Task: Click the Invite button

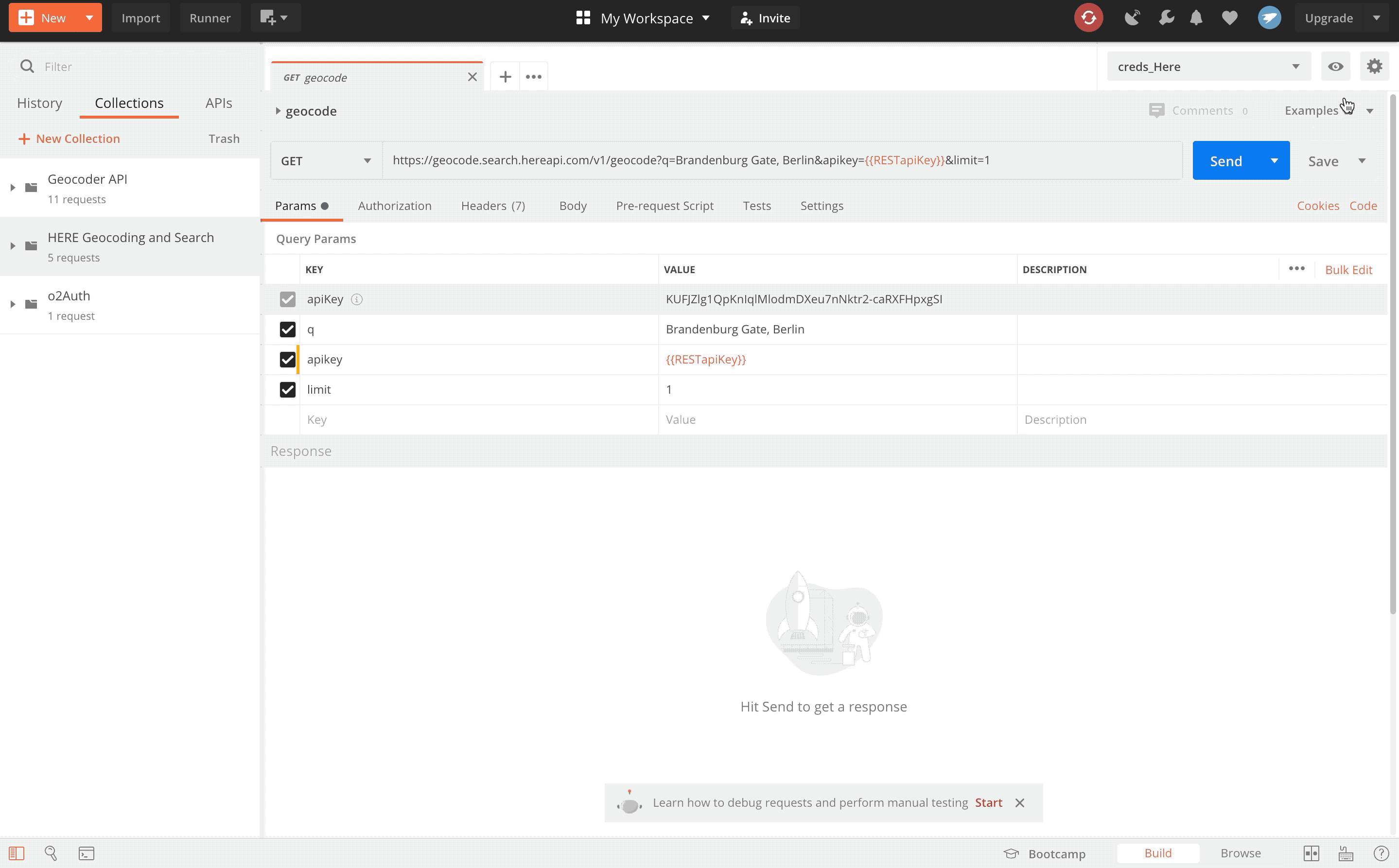Action: coord(765,18)
